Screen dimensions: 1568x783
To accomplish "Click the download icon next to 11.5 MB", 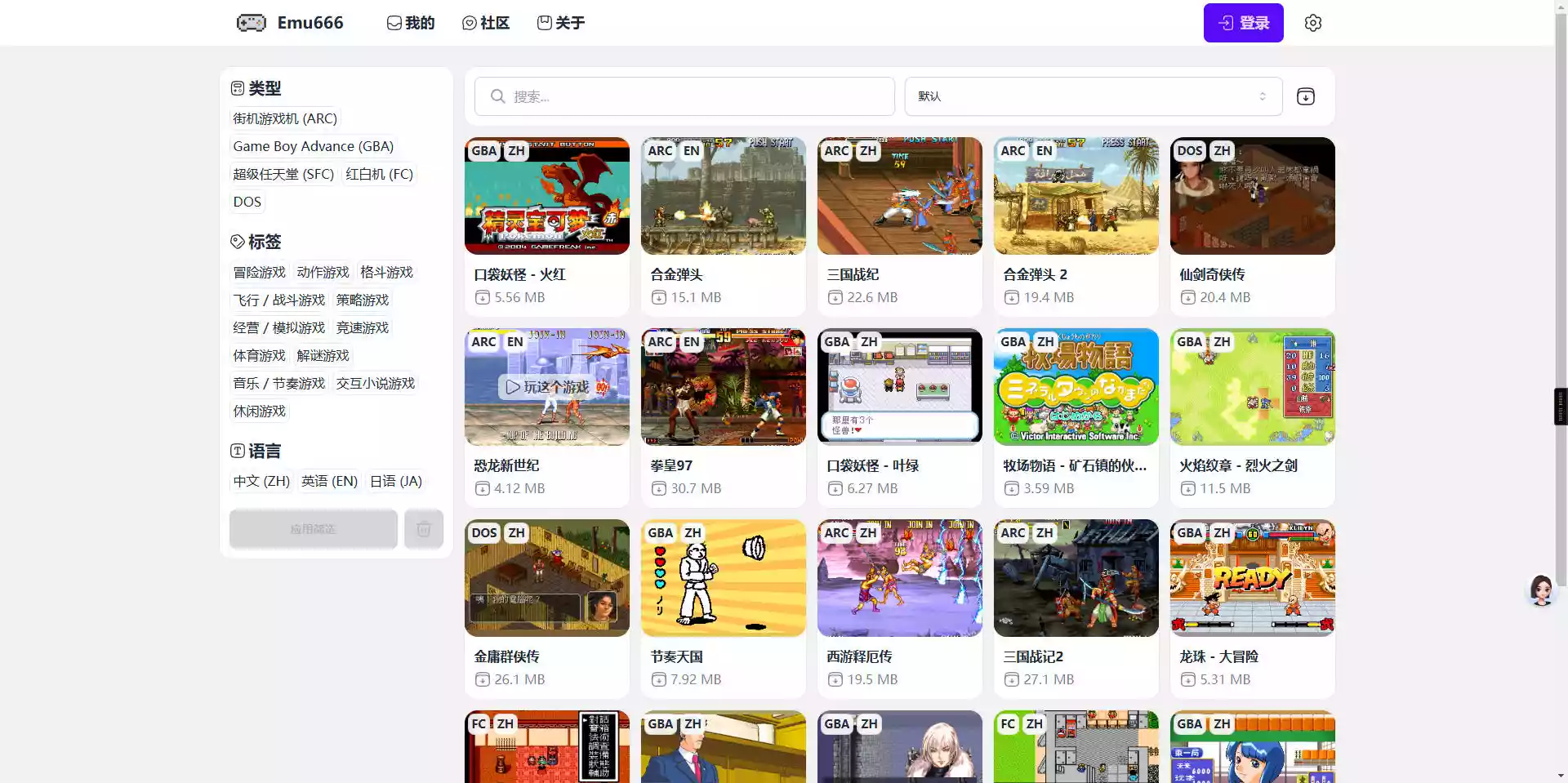I will (x=1188, y=489).
